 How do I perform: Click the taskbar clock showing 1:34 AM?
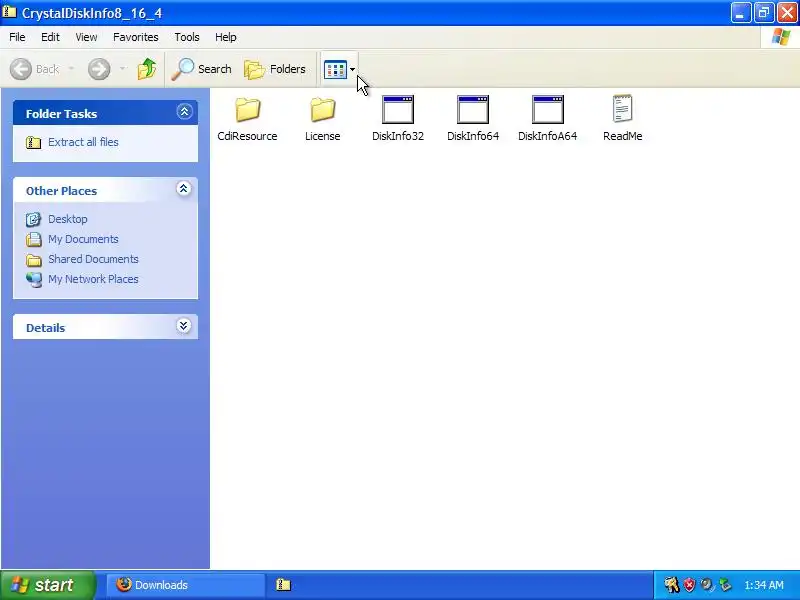(x=764, y=585)
